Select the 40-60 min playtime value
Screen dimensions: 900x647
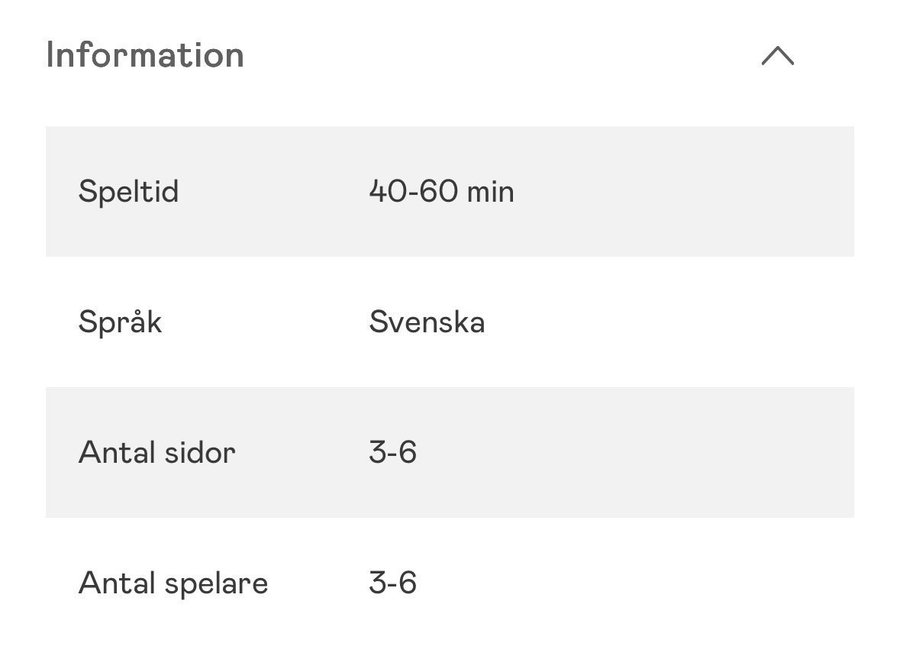(441, 191)
